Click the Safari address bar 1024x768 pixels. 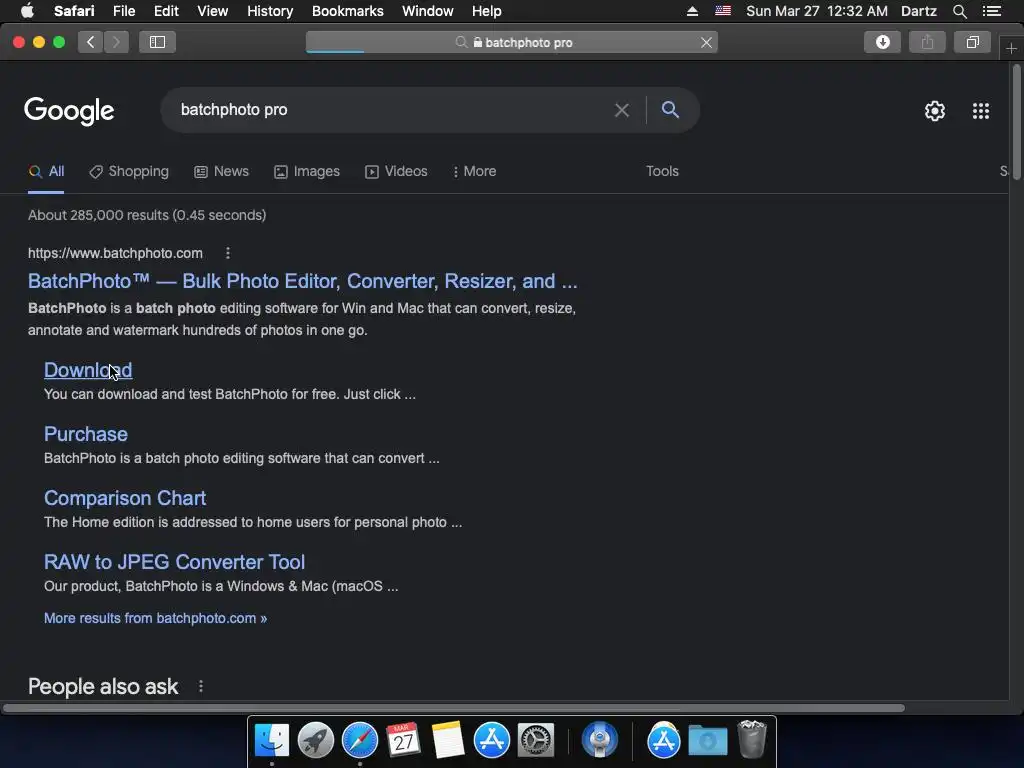(511, 42)
